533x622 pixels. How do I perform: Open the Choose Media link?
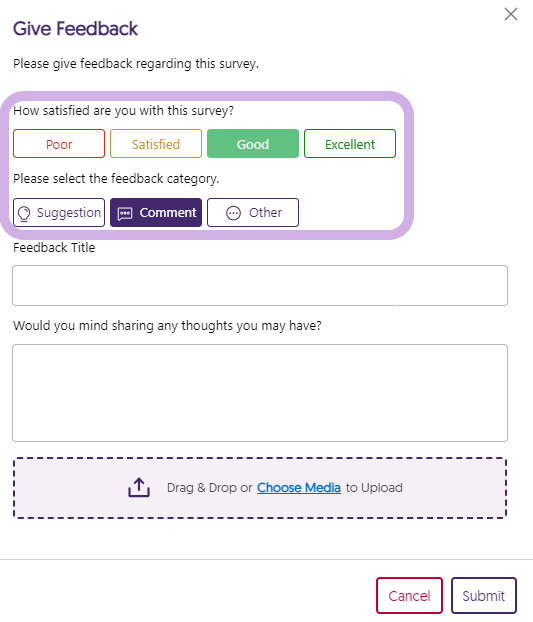(x=299, y=488)
